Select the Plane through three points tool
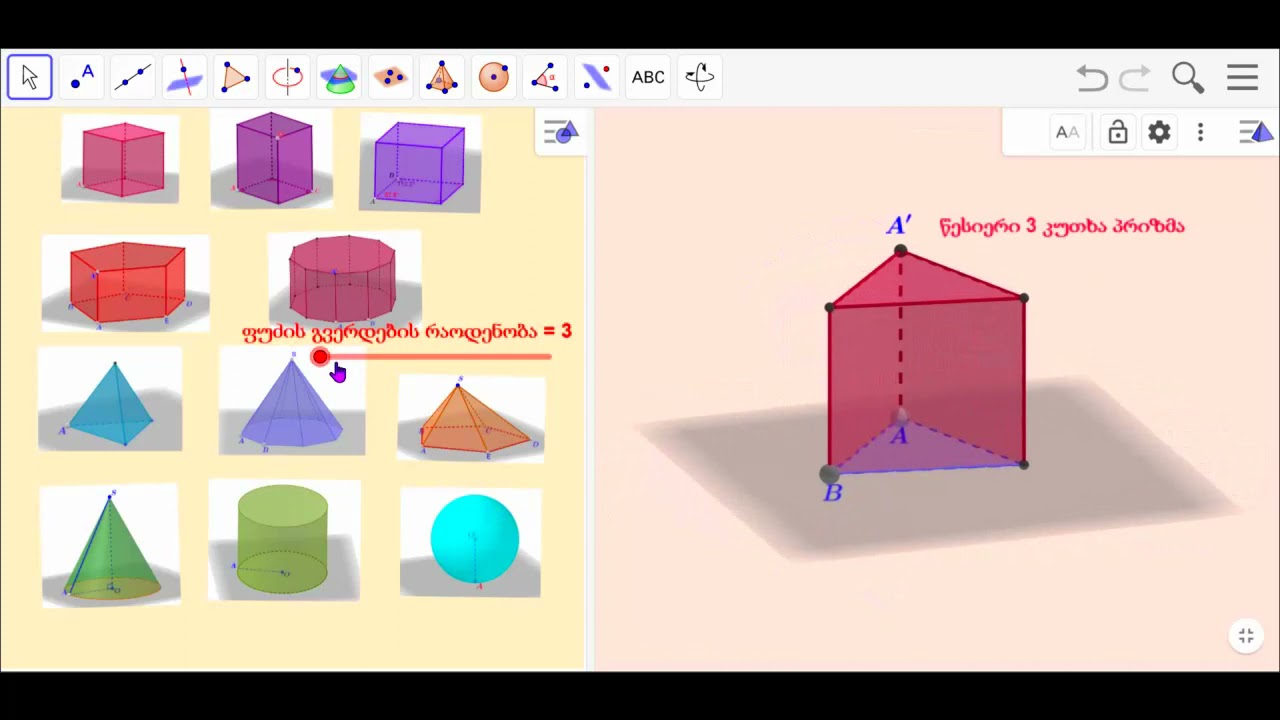The image size is (1280, 720). [390, 77]
